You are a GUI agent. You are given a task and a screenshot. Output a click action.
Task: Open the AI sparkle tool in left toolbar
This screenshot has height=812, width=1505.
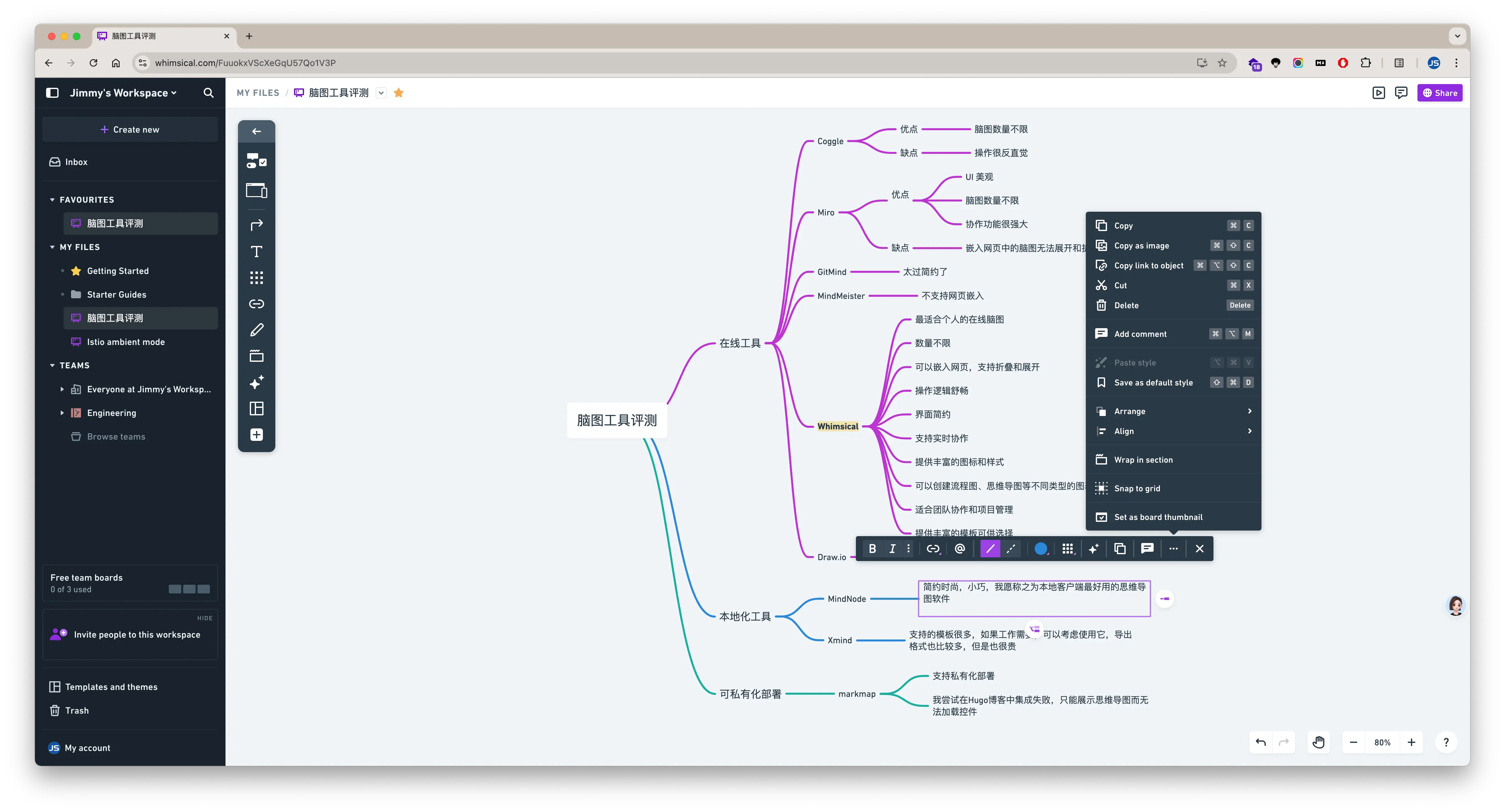256,382
